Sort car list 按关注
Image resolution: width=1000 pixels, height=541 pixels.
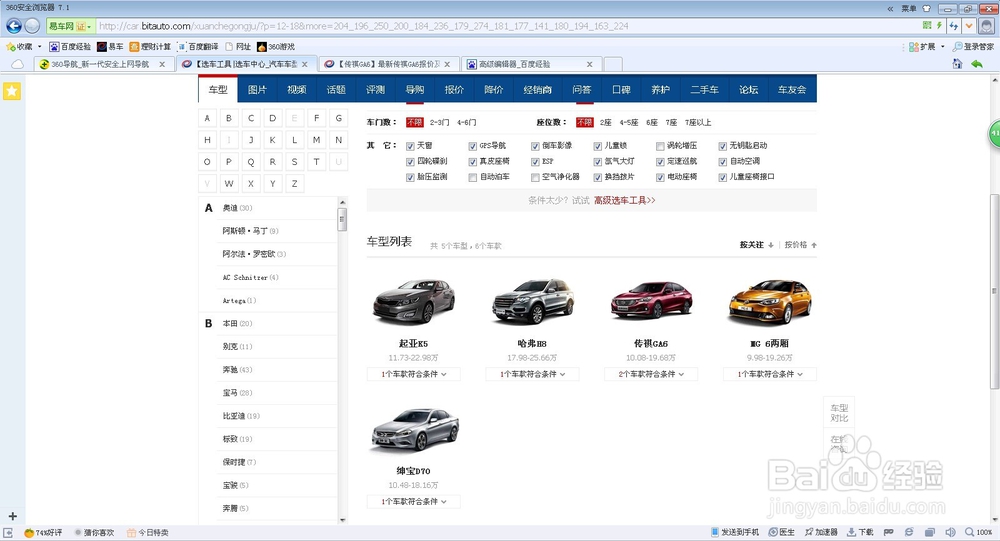coord(756,245)
